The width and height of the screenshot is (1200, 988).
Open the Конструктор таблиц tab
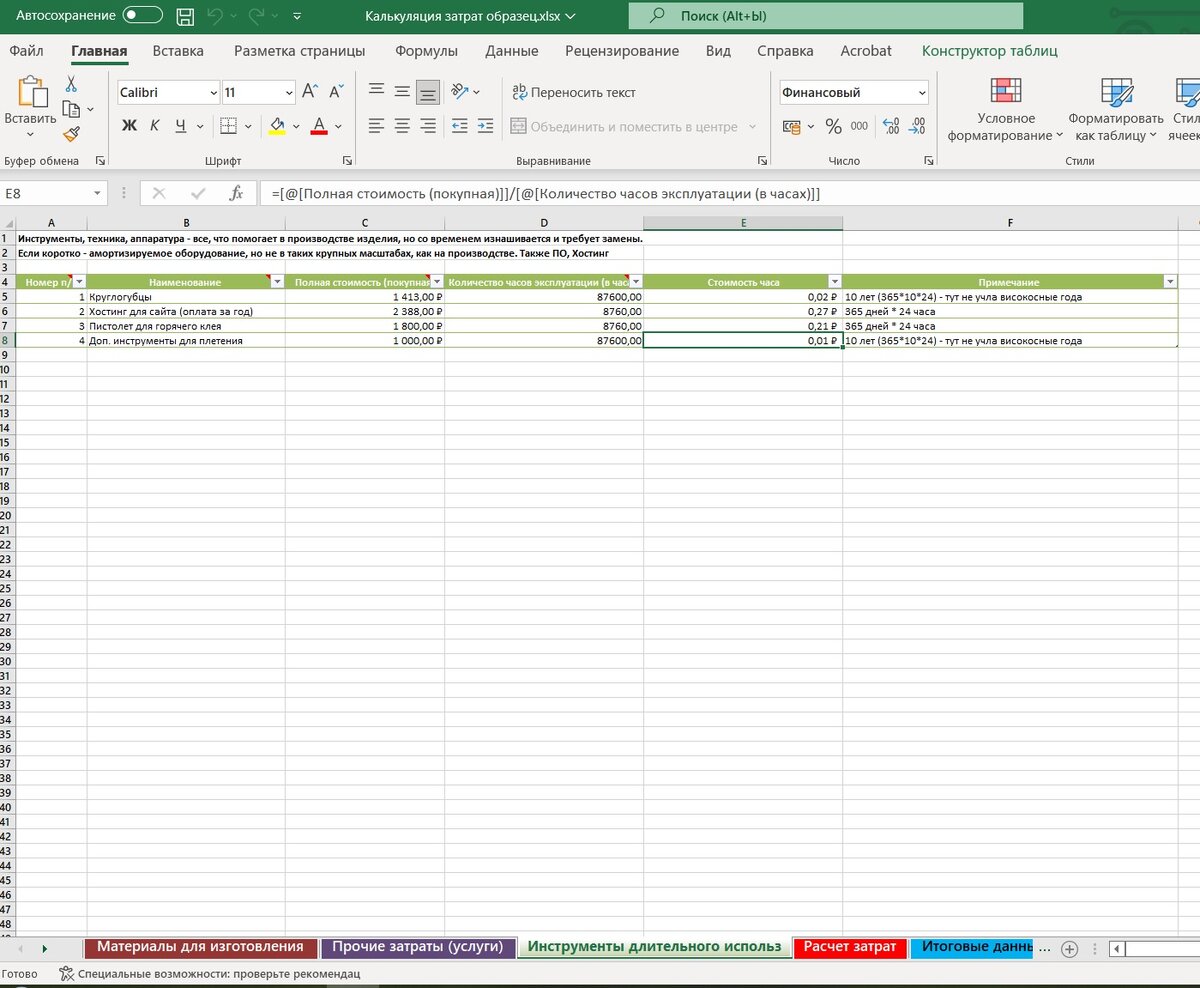pos(990,51)
